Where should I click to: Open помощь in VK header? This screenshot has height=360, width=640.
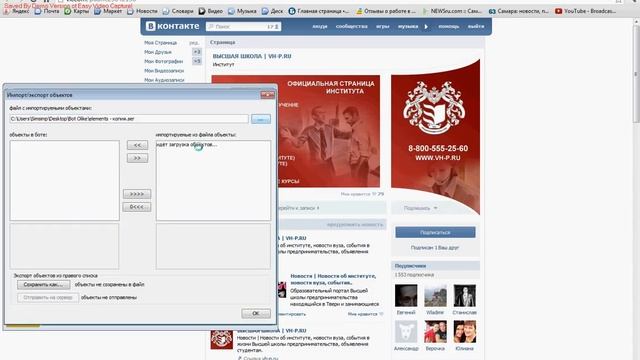pos(449,27)
